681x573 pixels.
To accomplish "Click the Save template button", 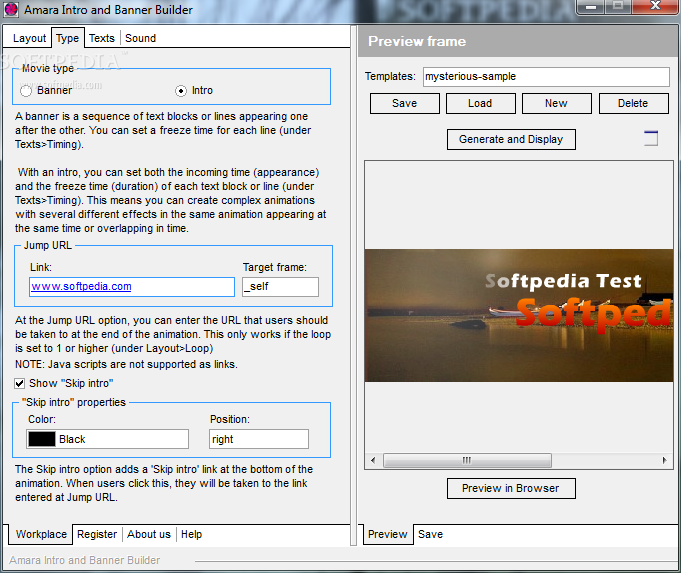I will pos(405,103).
